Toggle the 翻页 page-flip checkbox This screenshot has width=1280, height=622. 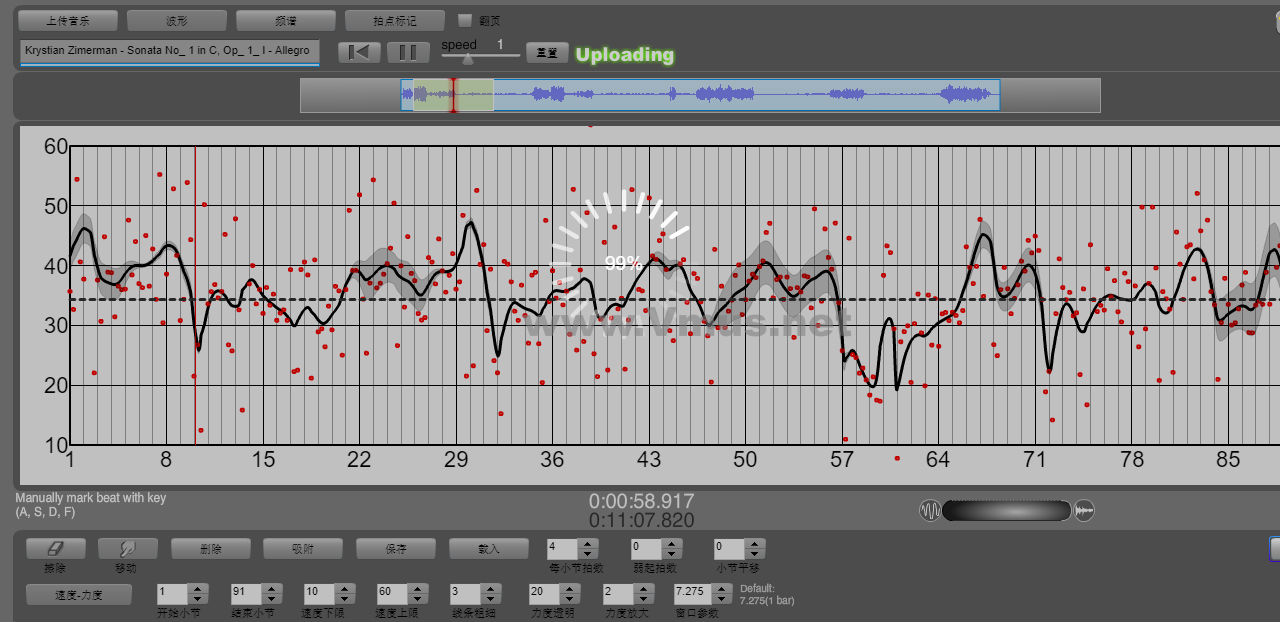coord(464,20)
